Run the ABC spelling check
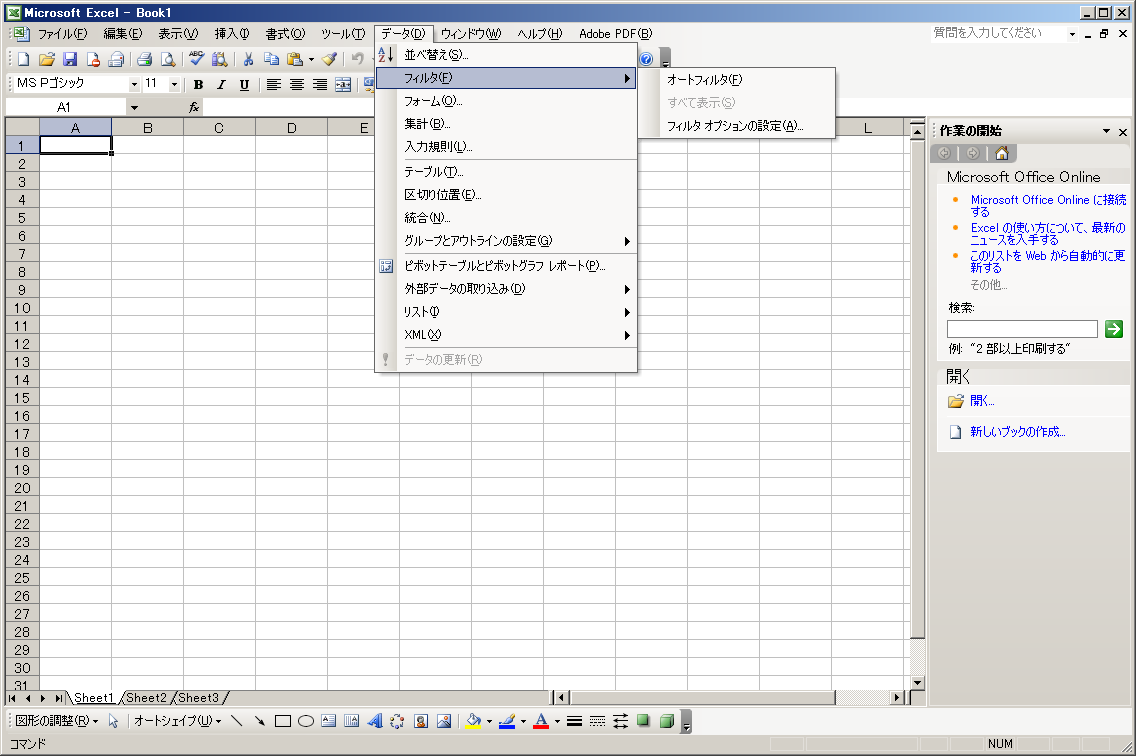This screenshot has height=756, width=1136. (x=197, y=59)
